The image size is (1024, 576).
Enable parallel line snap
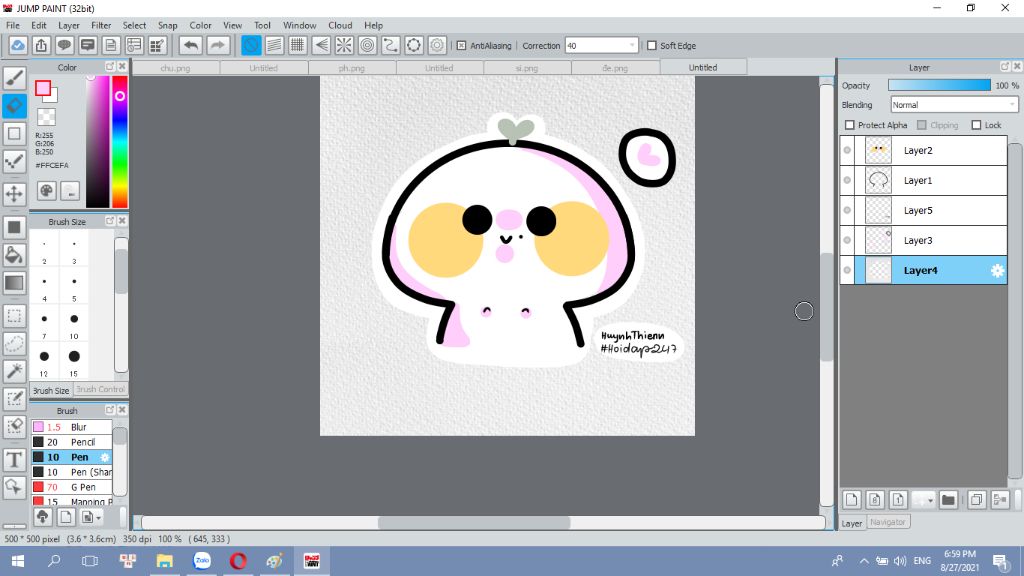[x=274, y=45]
